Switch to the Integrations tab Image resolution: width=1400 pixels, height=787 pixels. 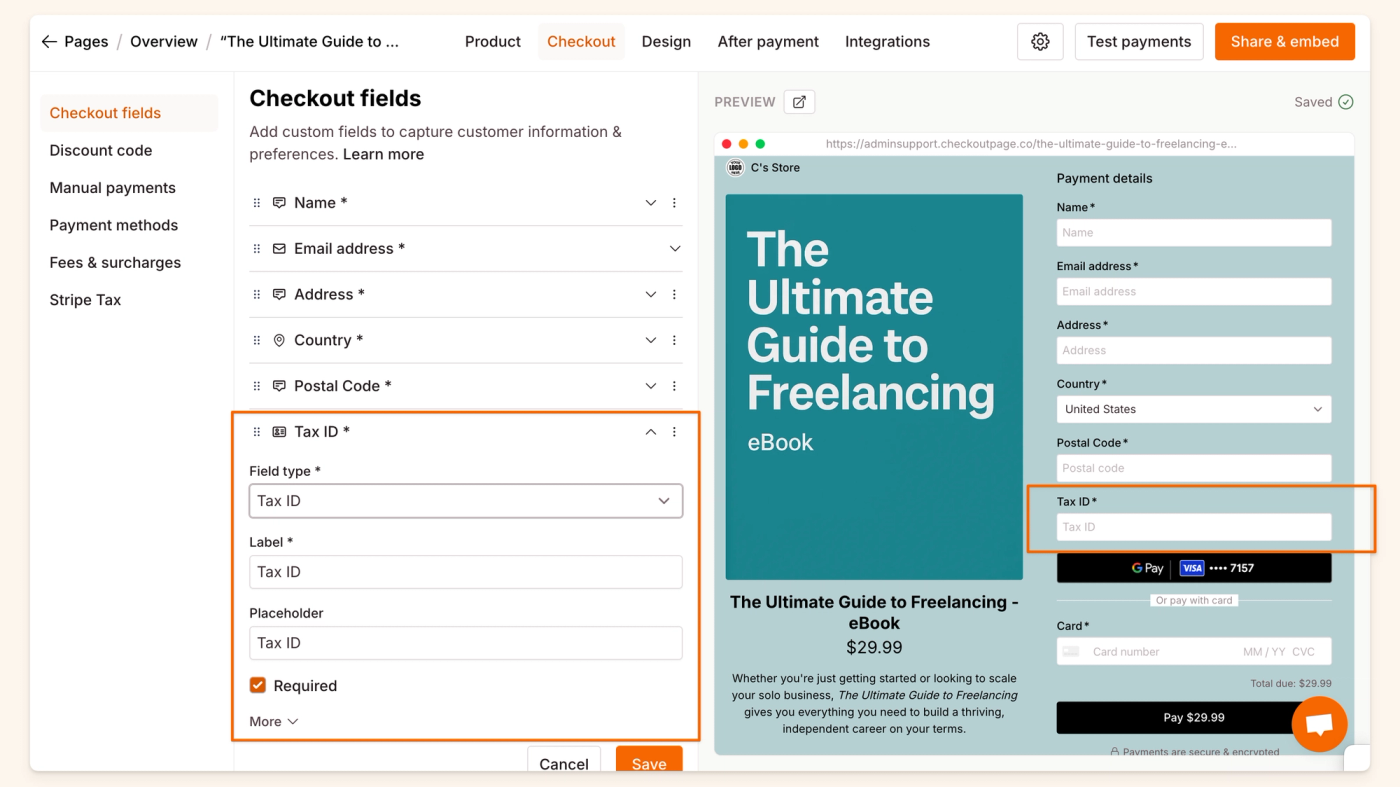887,42
